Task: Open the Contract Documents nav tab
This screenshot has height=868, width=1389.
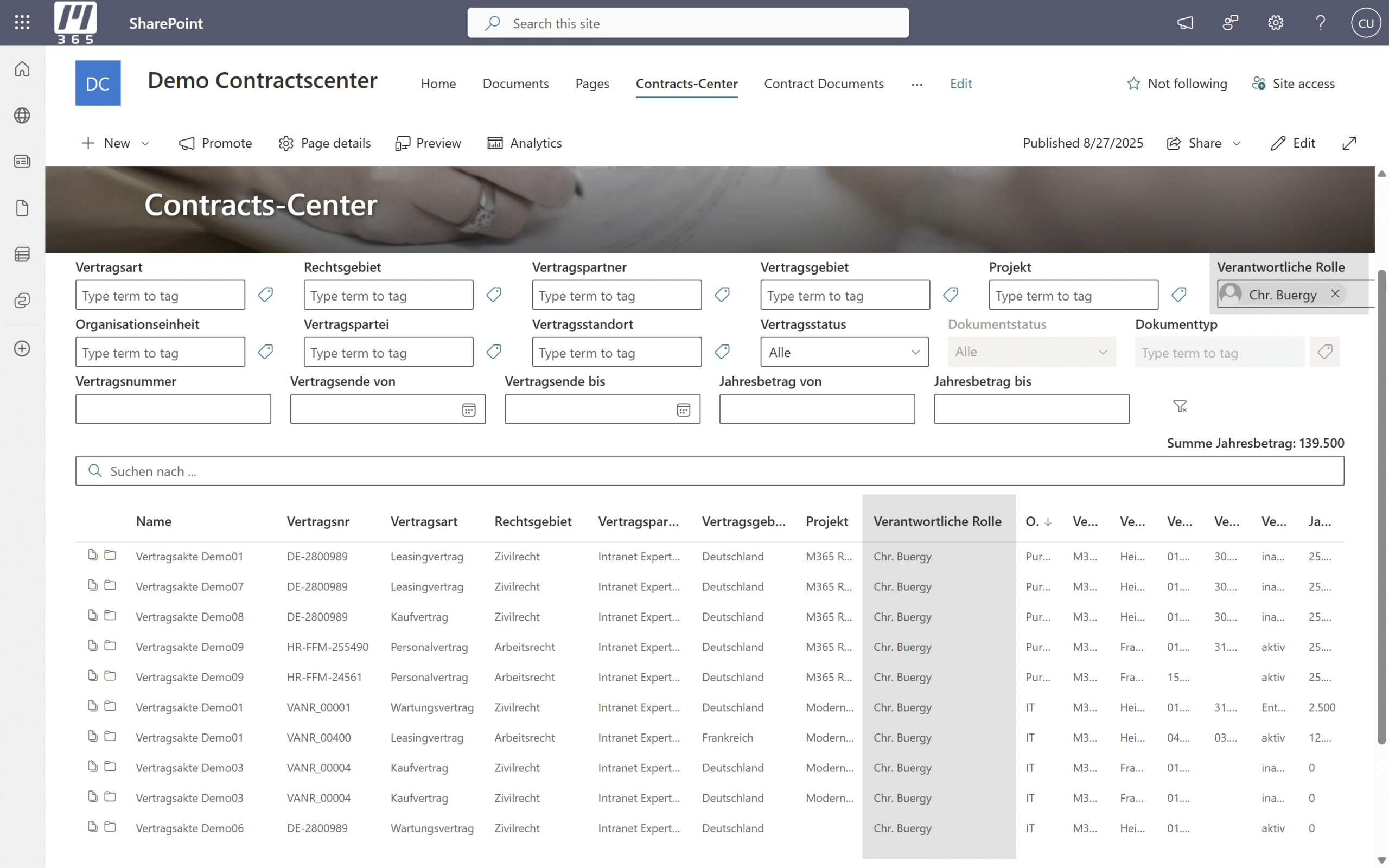Action: pos(823,84)
